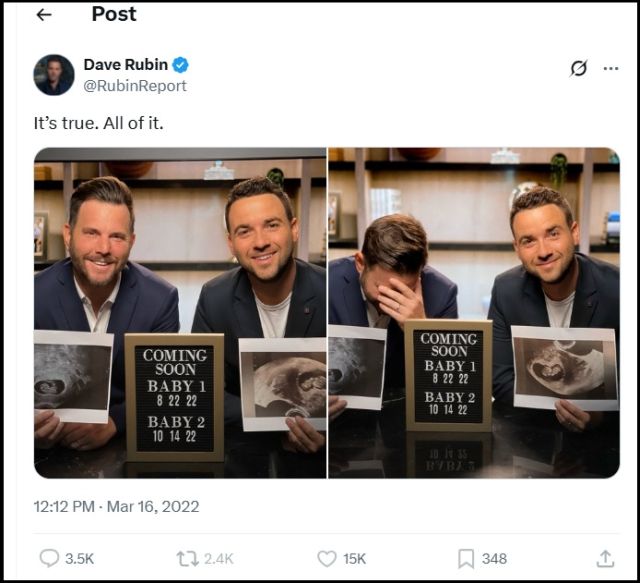The width and height of the screenshot is (640, 583).
Task: Click the back arrow icon
Action: pyautogui.click(x=43, y=15)
